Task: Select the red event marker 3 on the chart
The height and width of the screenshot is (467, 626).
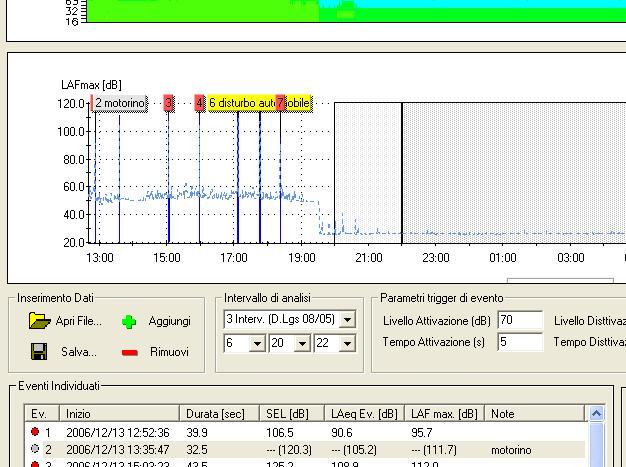Action: pos(168,103)
